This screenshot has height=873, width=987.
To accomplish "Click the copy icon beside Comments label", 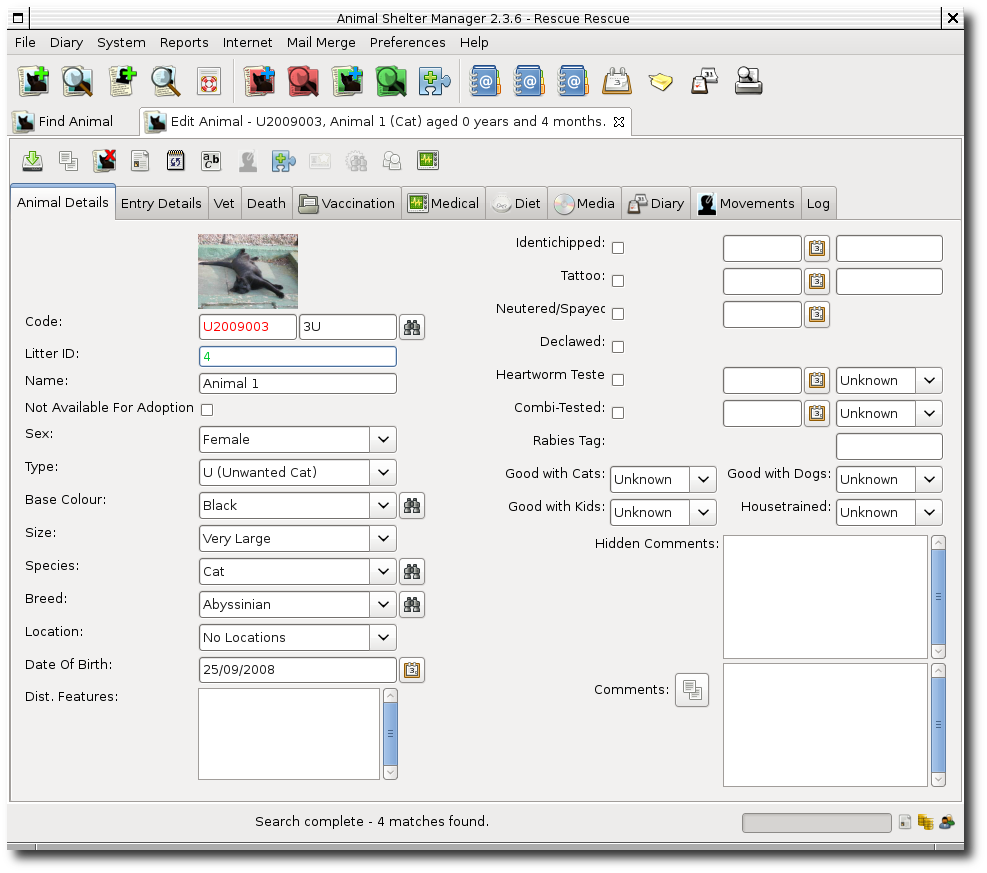I will point(692,690).
